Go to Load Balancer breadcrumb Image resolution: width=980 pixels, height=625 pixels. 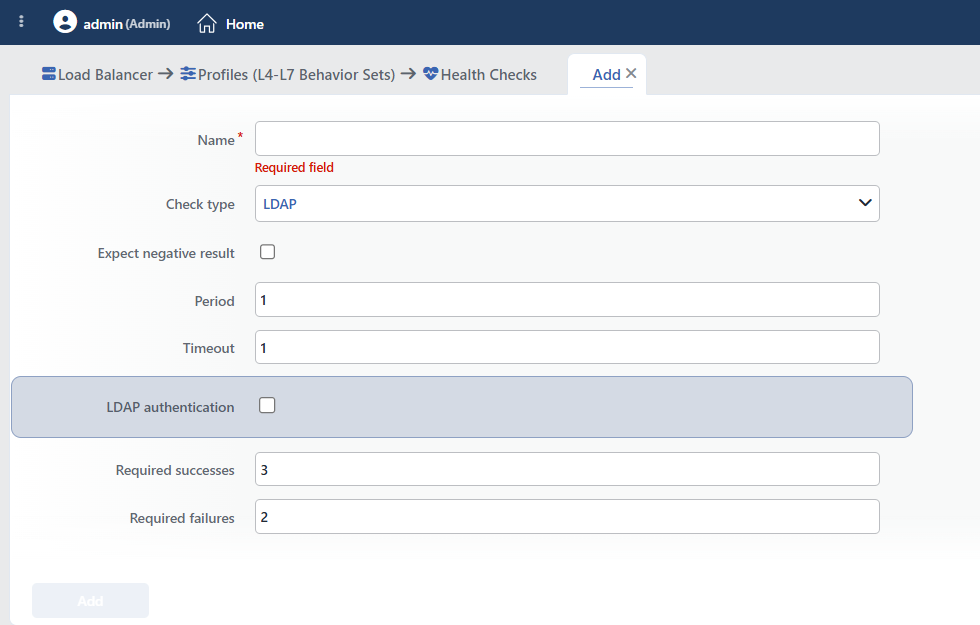tap(105, 74)
